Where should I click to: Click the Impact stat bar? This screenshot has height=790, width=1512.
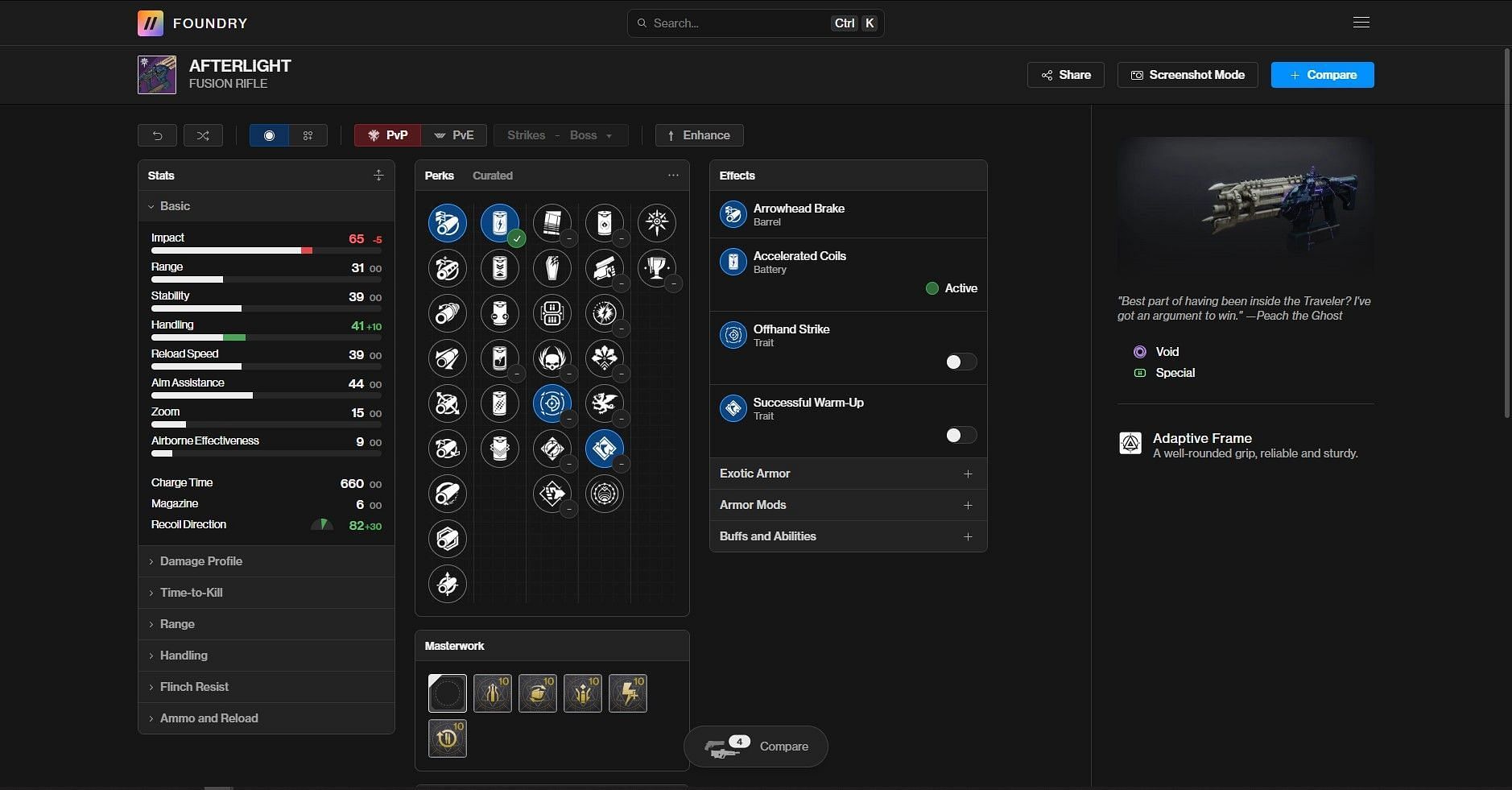coord(266,250)
